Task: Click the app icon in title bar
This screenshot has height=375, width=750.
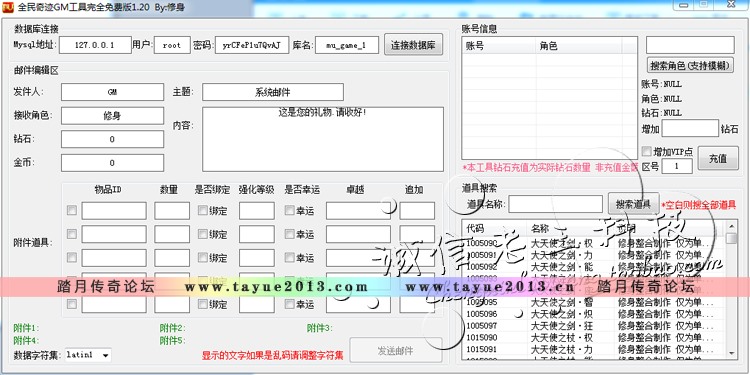Action: pos(8,7)
